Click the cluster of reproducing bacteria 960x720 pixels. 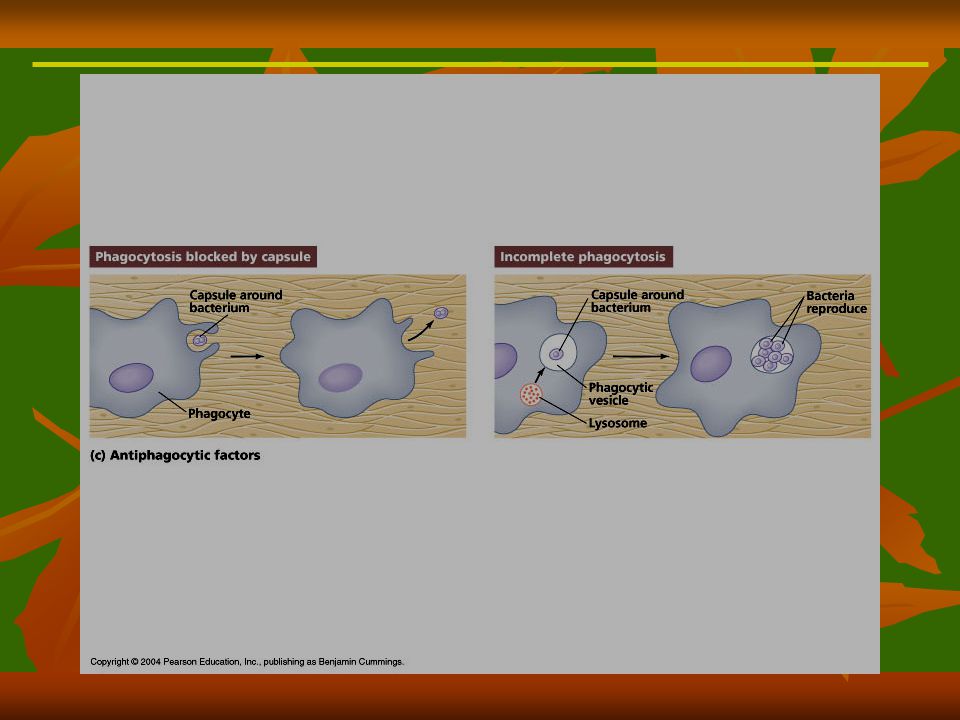[773, 354]
